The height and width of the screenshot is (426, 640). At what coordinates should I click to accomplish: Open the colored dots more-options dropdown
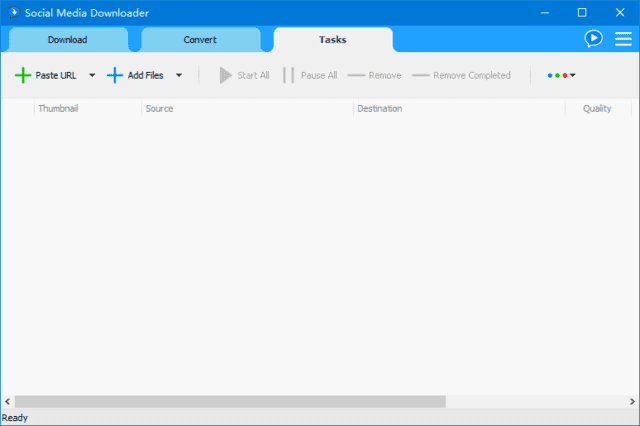561,75
